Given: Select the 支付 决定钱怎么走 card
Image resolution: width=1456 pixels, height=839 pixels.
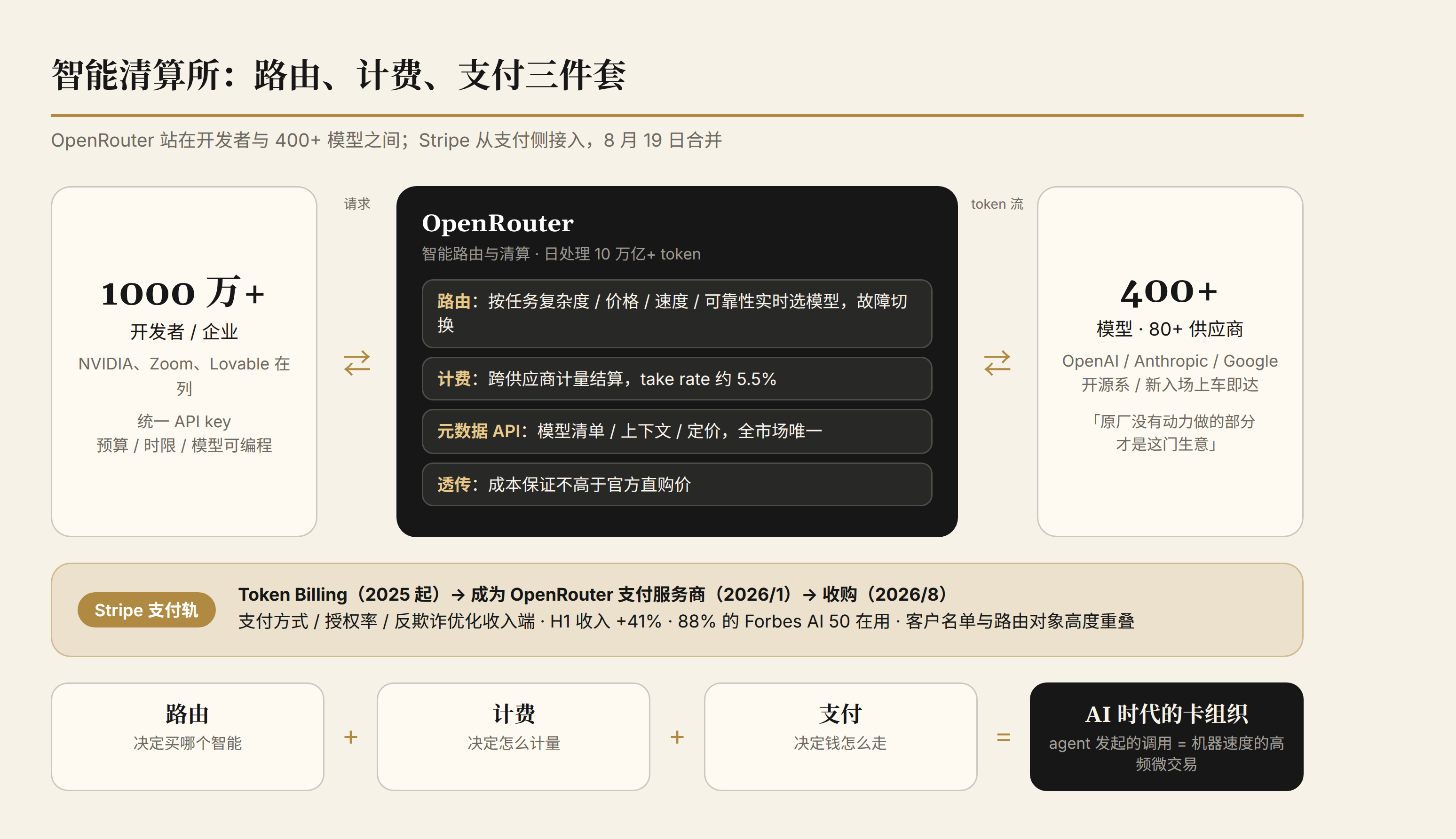Looking at the screenshot, I should click(x=840, y=737).
